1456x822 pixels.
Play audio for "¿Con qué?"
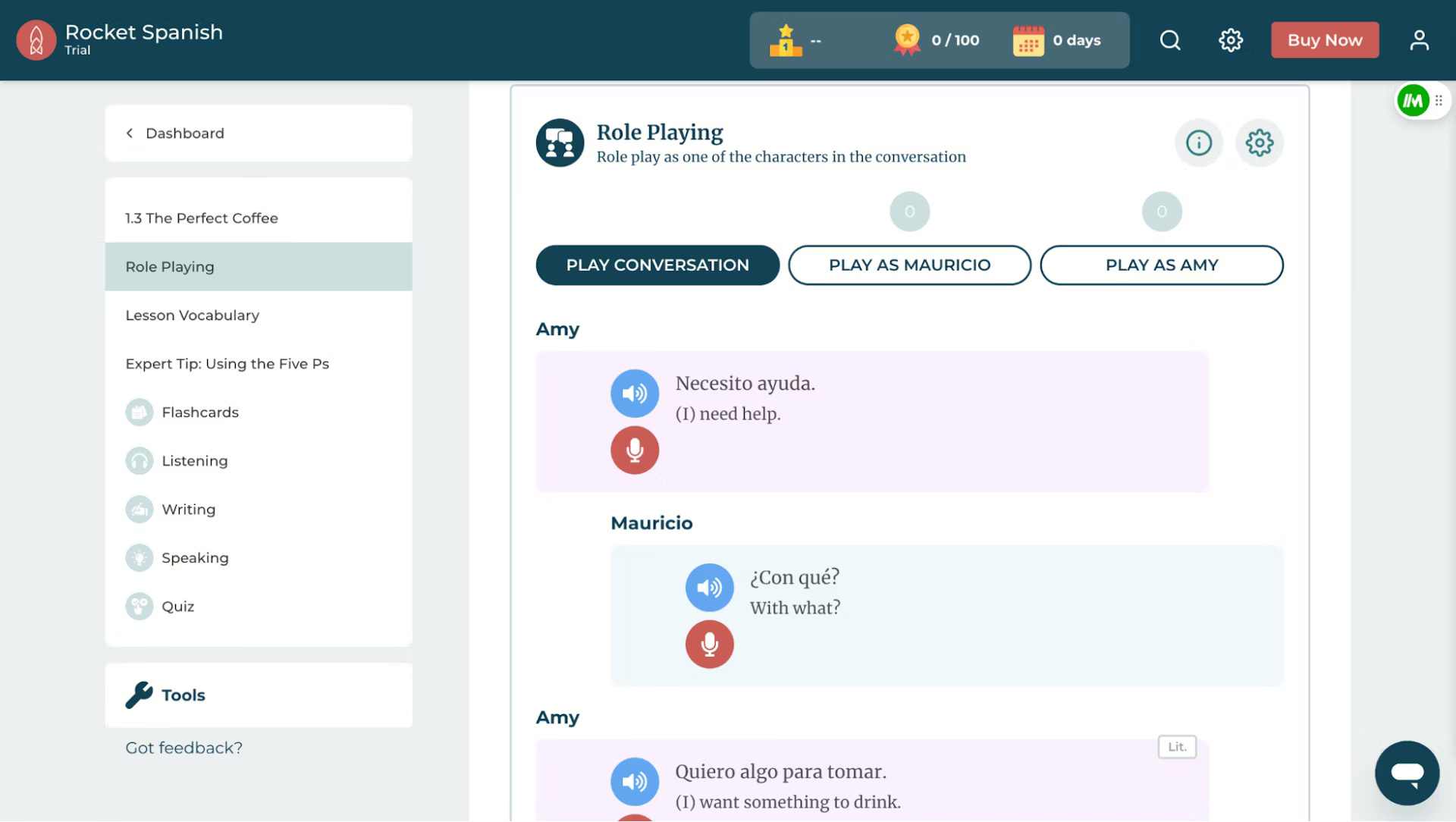(710, 588)
